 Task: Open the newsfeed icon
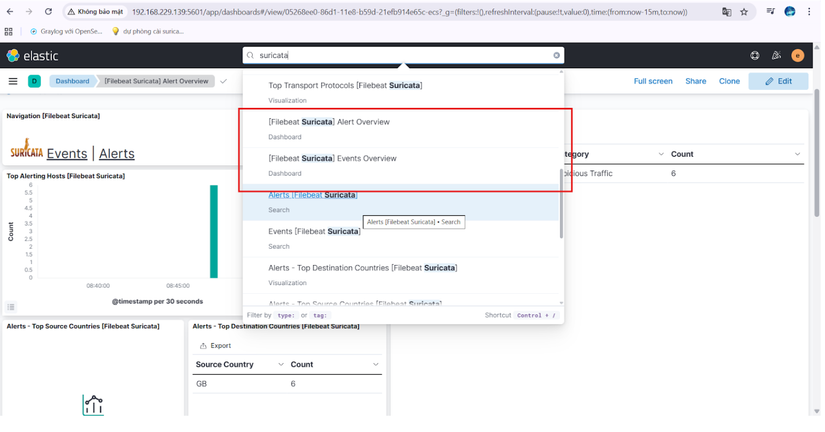tap(776, 56)
